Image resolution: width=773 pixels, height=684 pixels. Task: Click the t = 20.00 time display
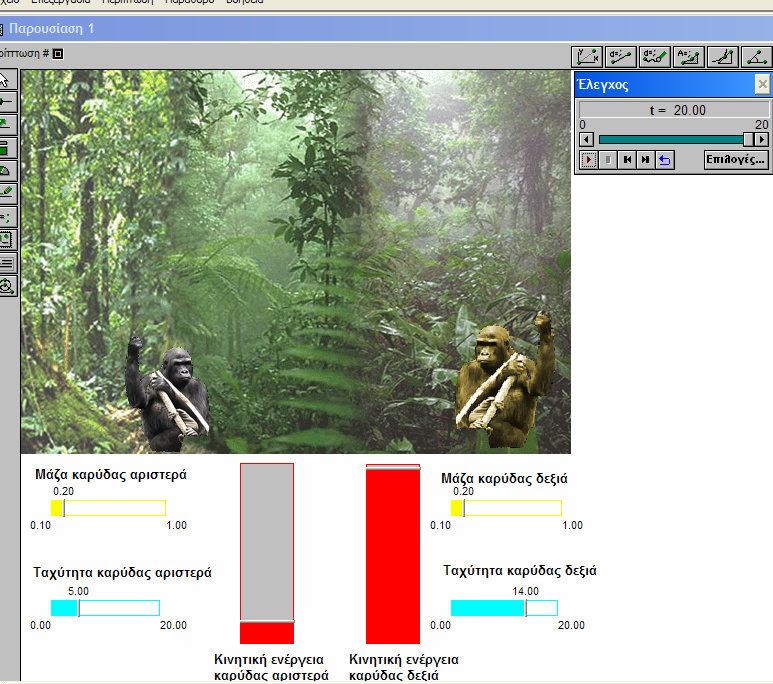[x=674, y=110]
